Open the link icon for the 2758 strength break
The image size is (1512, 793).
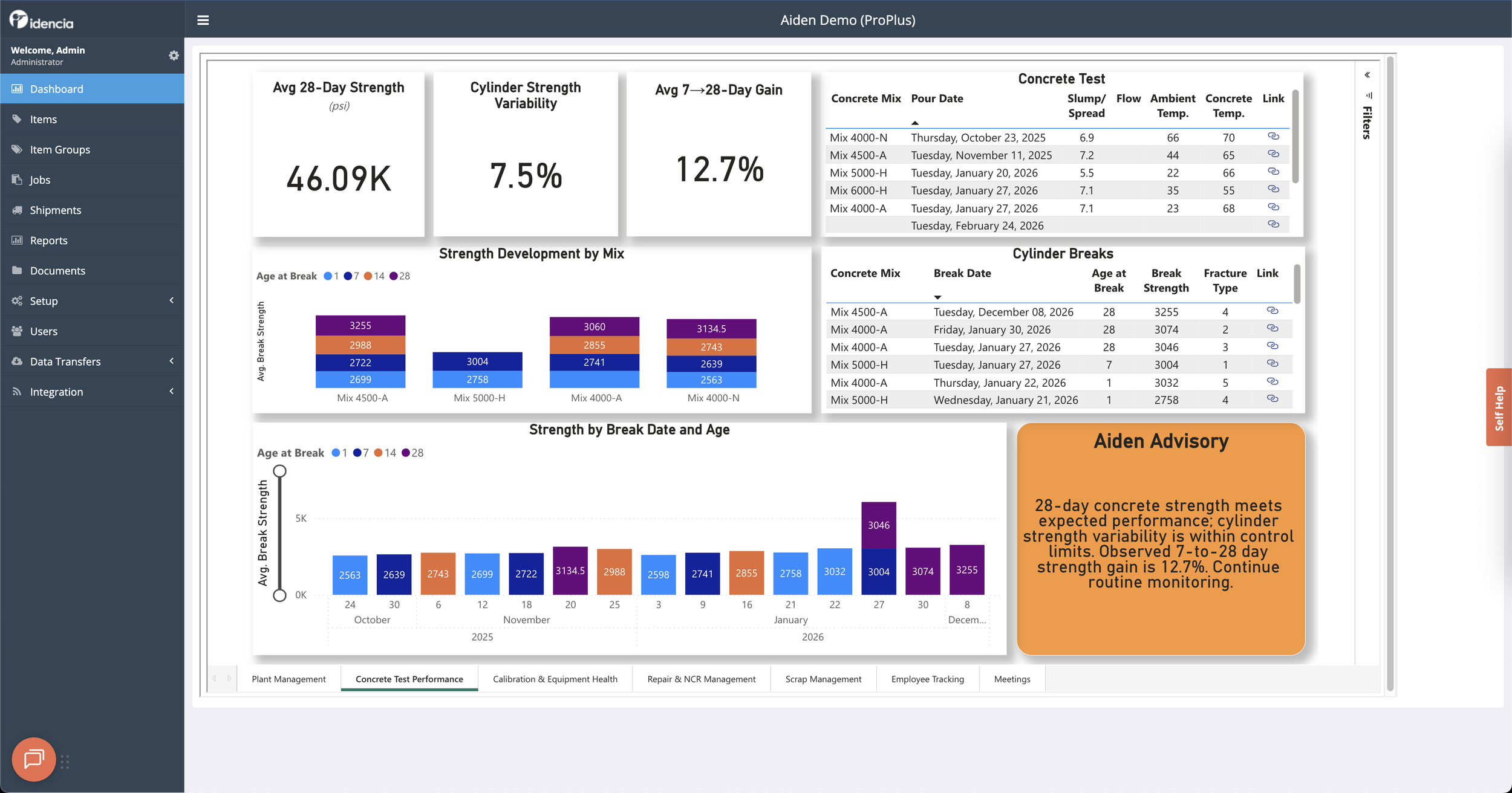(x=1272, y=399)
